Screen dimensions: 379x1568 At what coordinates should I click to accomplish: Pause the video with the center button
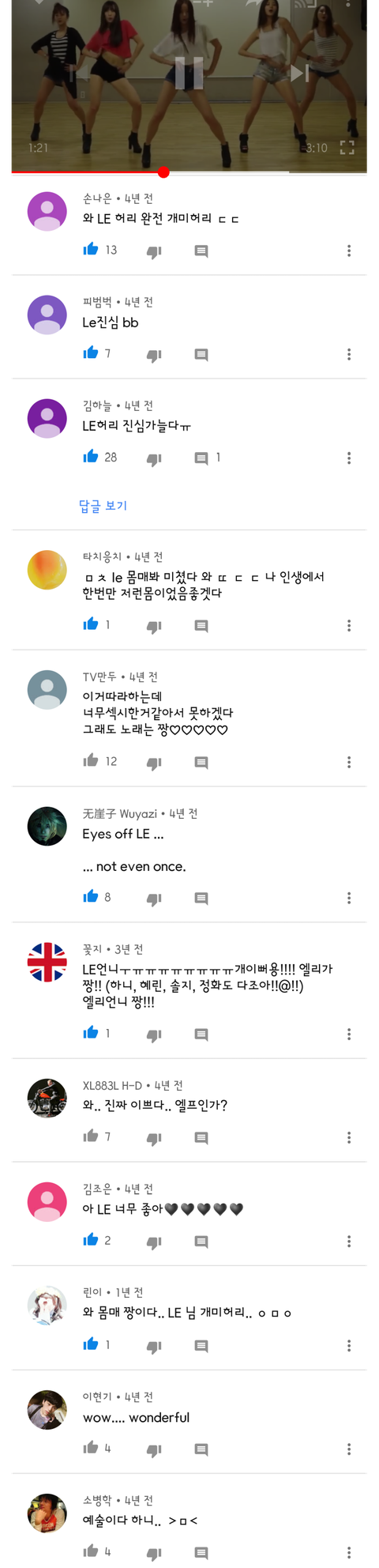pos(189,73)
